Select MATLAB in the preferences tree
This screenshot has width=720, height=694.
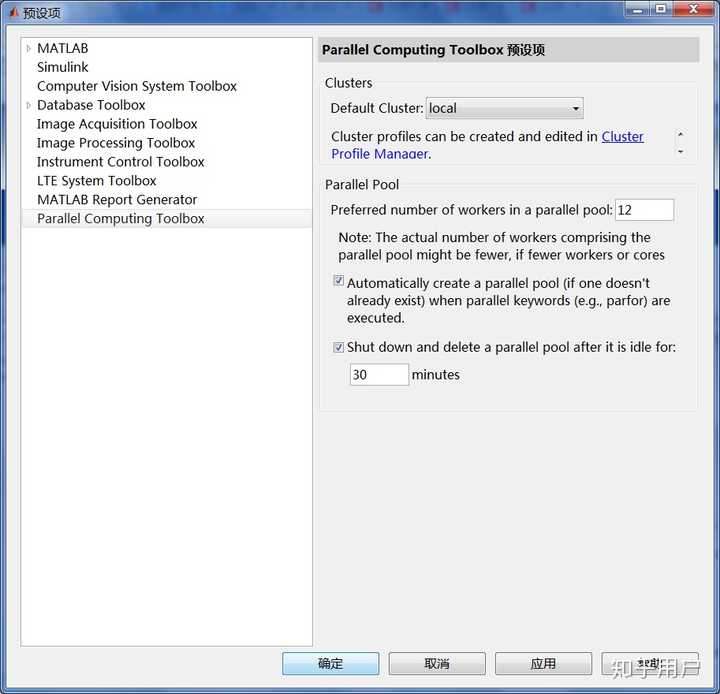click(x=62, y=48)
